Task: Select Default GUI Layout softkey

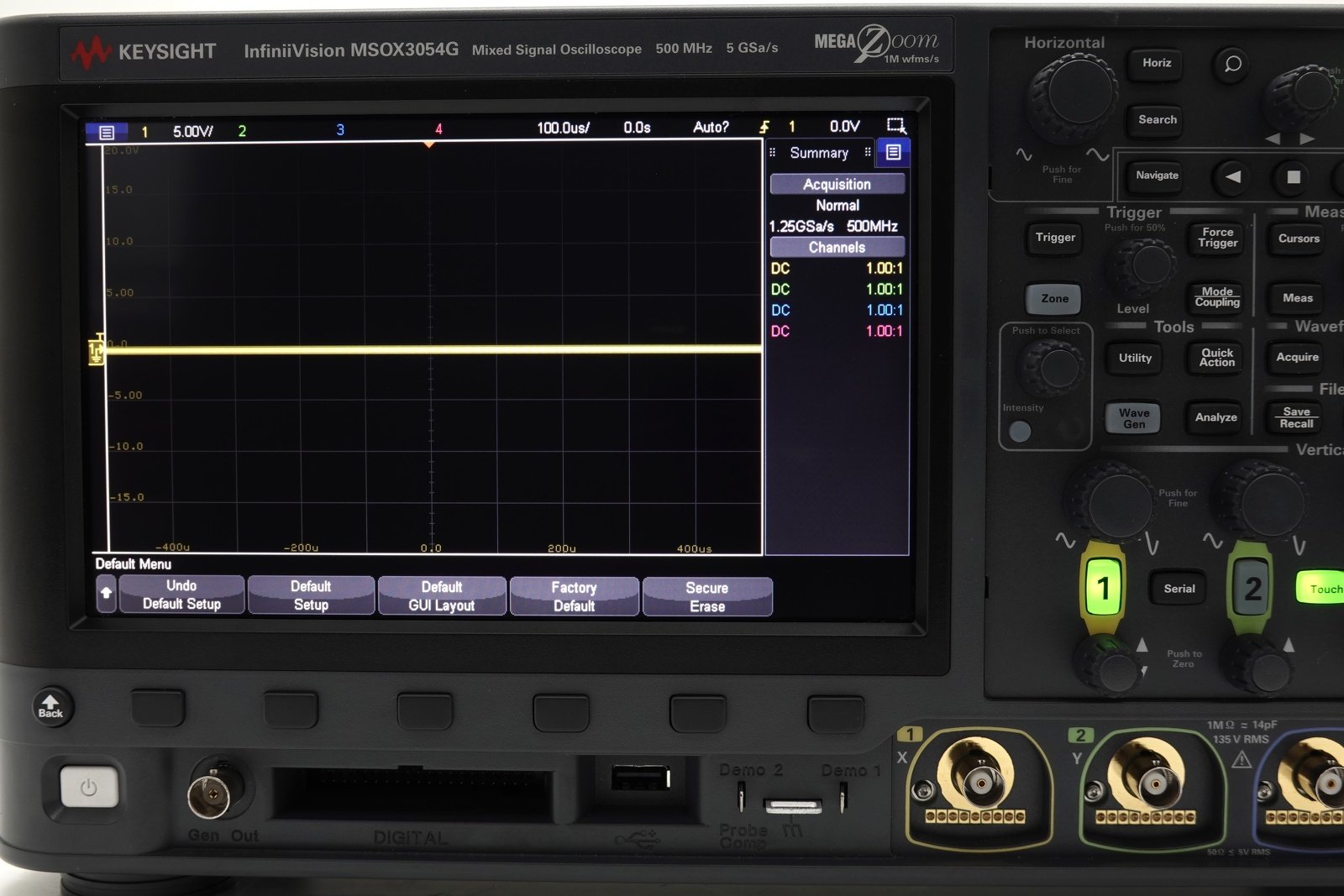Action: [x=442, y=596]
